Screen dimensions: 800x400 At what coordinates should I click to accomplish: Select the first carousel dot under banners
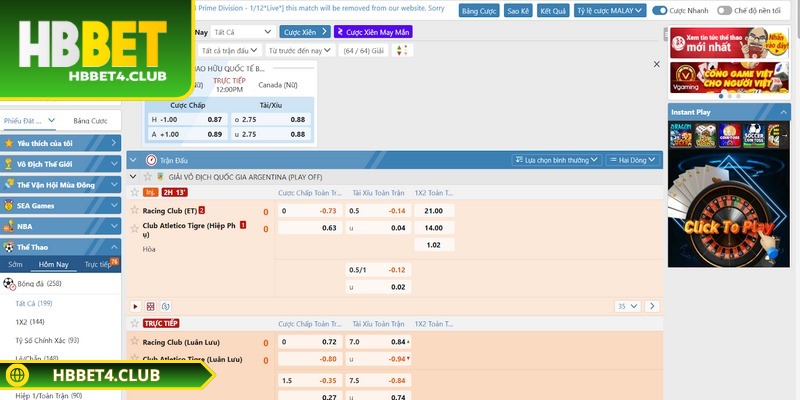coord(721,96)
